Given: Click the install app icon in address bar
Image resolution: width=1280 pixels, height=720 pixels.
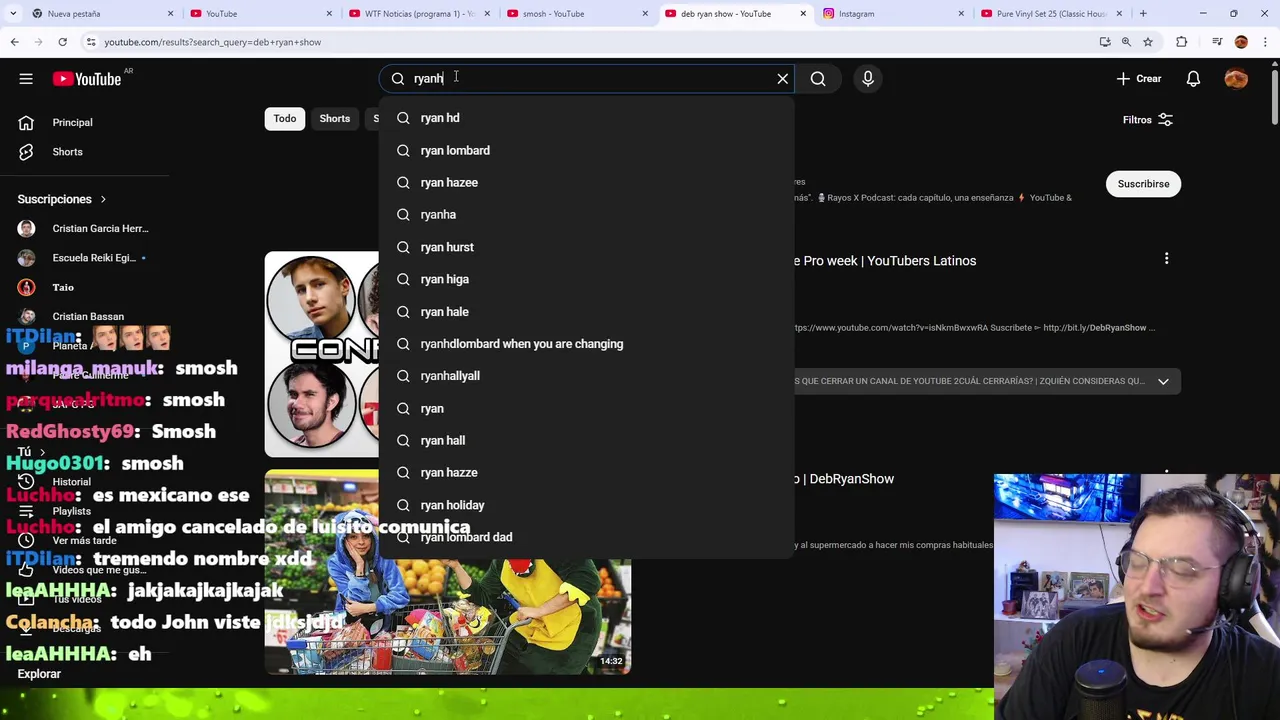Looking at the screenshot, I should tap(1105, 42).
